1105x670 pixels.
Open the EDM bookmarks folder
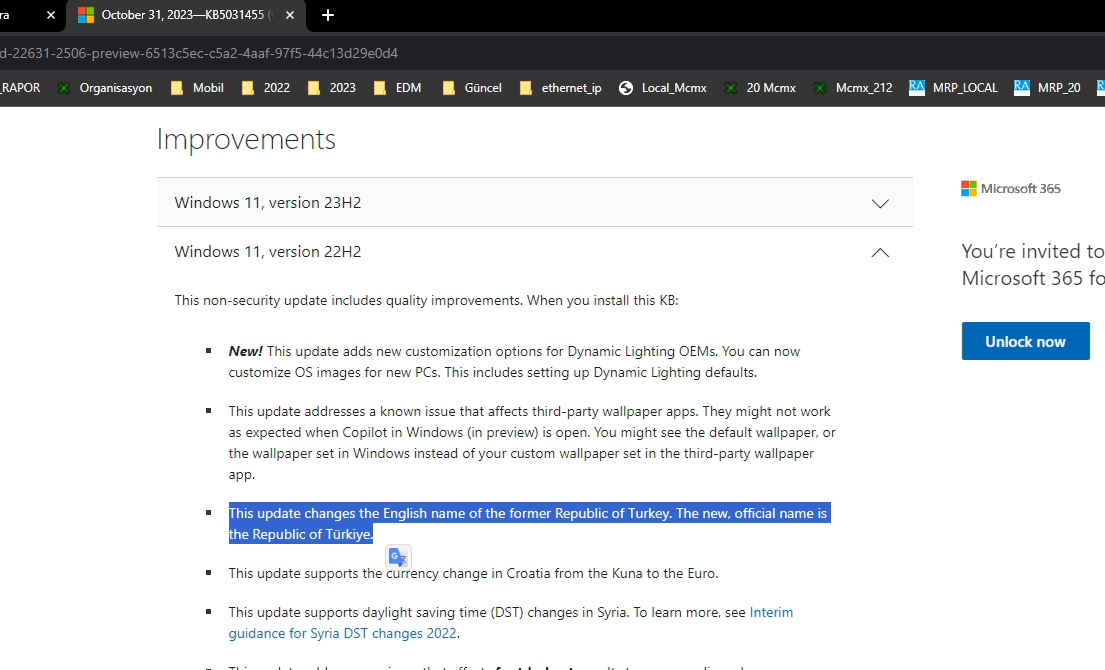tap(397, 88)
